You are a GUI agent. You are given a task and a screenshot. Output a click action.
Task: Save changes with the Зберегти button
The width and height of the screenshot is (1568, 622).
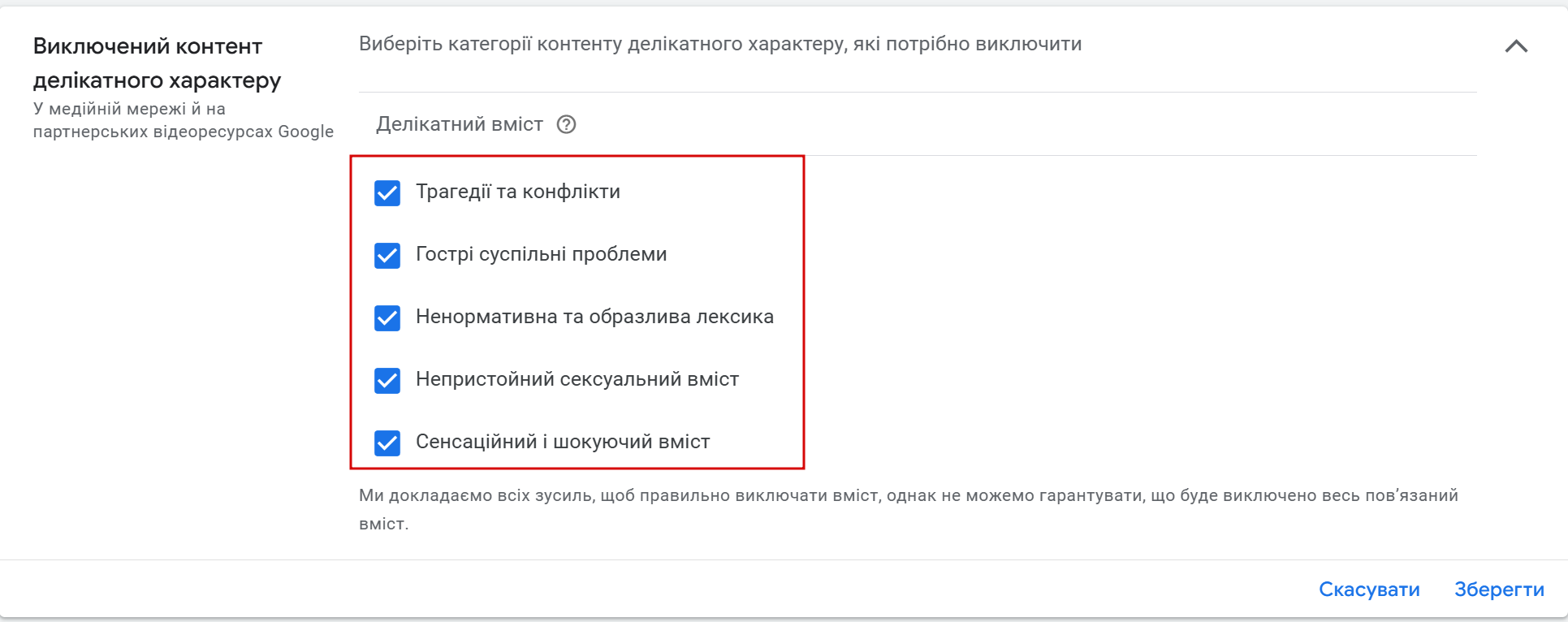pos(1498,590)
